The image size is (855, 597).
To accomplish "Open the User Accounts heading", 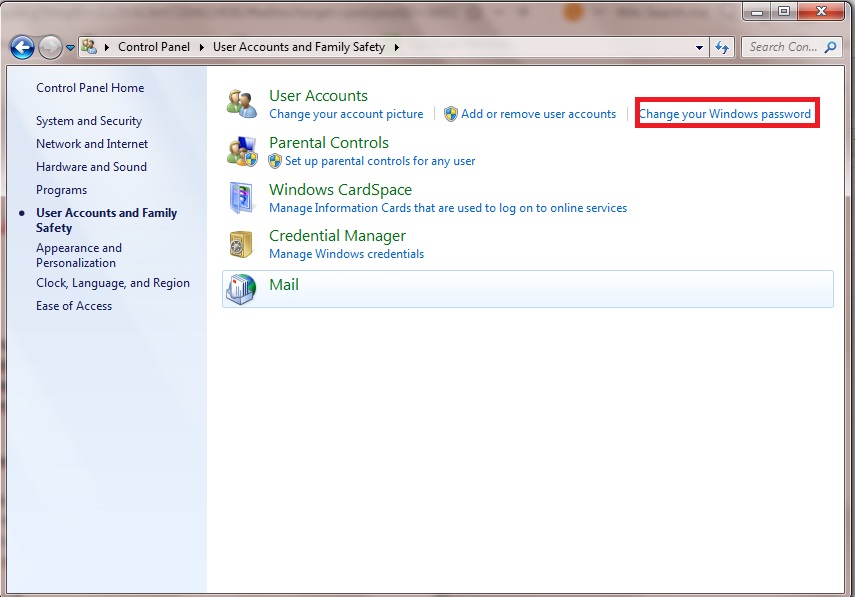I will [x=318, y=96].
